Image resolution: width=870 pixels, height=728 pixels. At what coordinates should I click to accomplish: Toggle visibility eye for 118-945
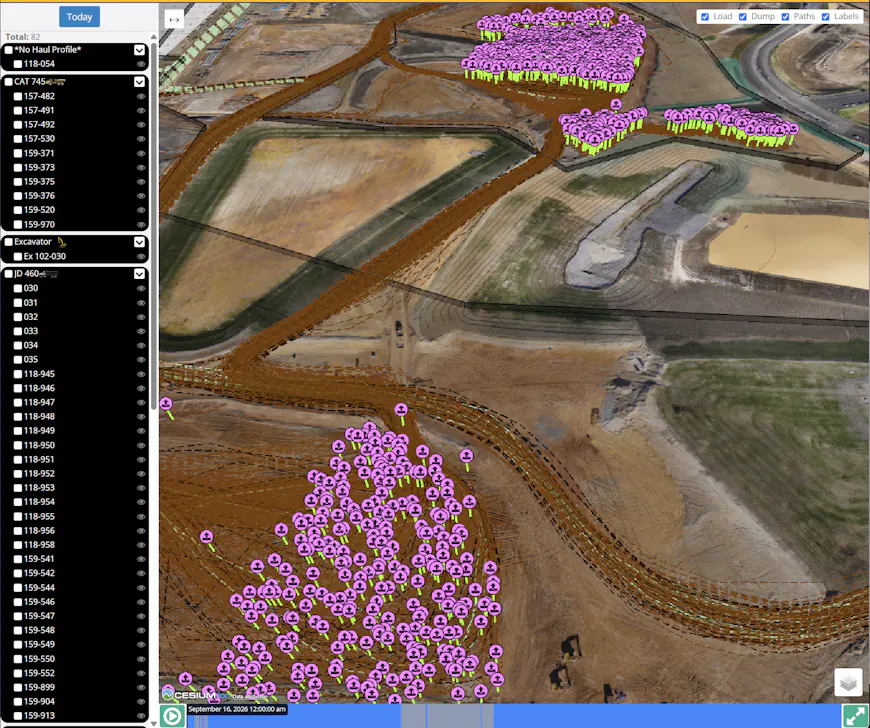click(x=141, y=374)
